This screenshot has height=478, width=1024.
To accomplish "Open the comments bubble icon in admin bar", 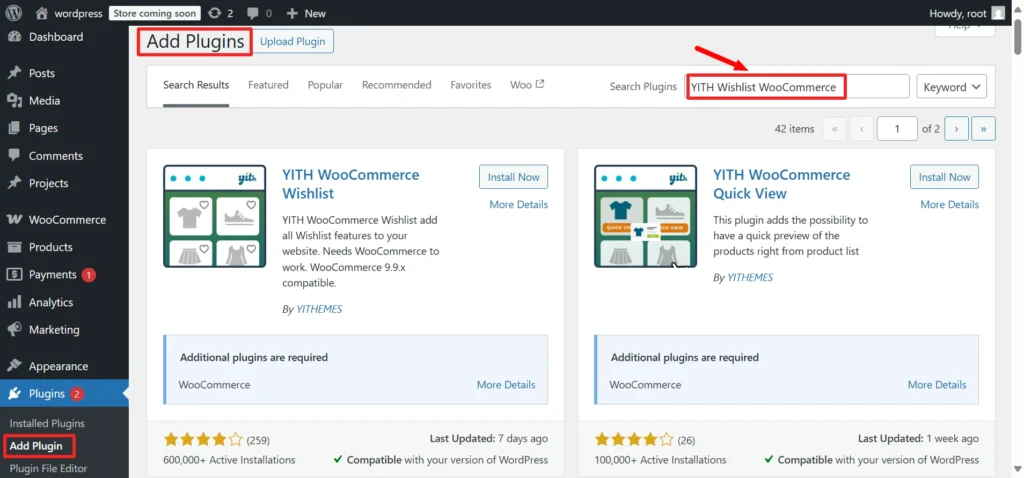I will [252, 13].
